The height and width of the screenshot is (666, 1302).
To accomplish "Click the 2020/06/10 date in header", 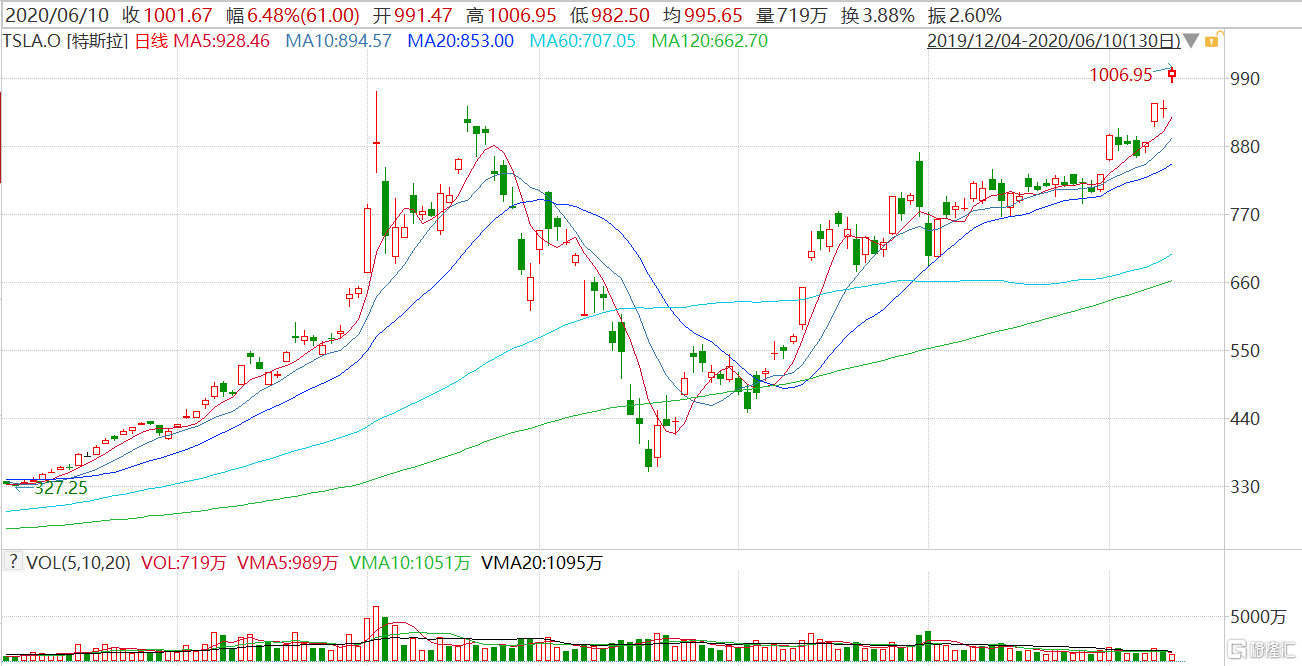I will (x=58, y=15).
